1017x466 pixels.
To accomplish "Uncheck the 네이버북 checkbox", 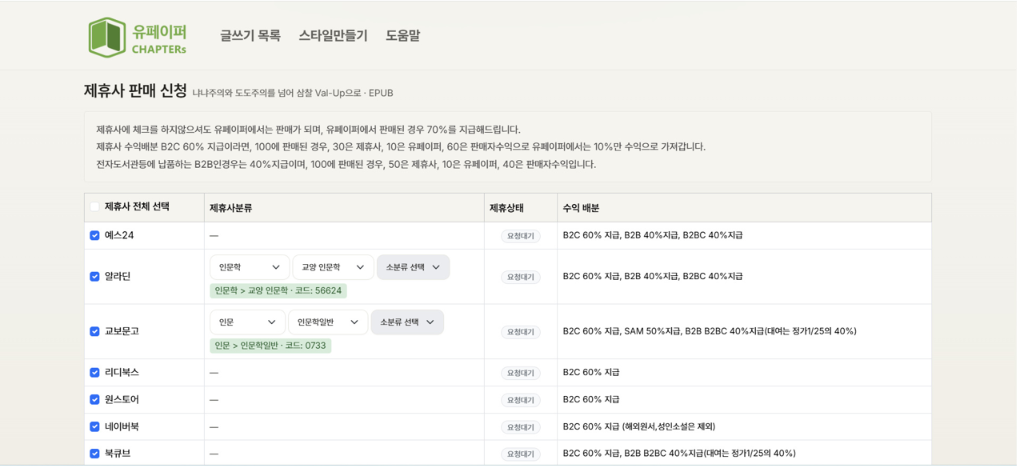I will (95, 426).
